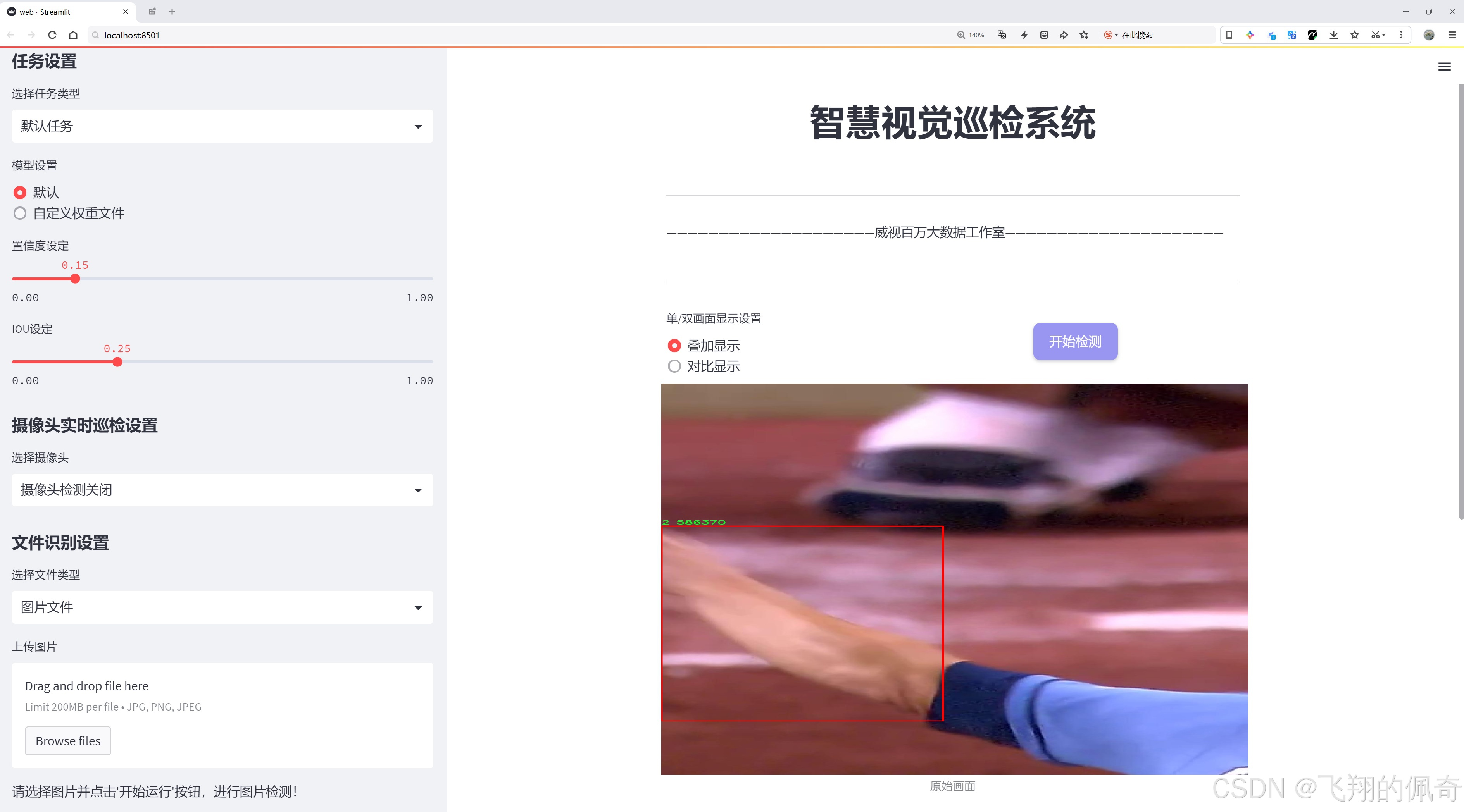Viewport: 1464px width, 812px height.
Task: Enable 对比显示 display mode
Action: pyautogui.click(x=674, y=366)
